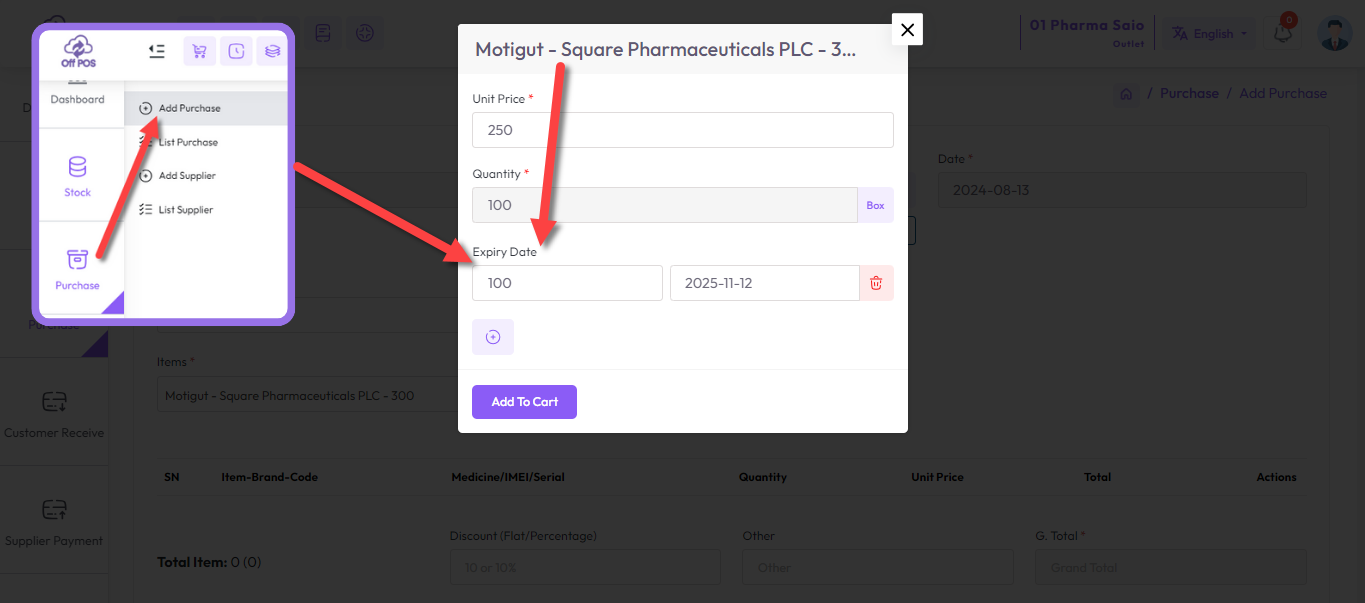
Task: Collapse the sidebar with the menu toggle icon
Action: tap(155, 50)
